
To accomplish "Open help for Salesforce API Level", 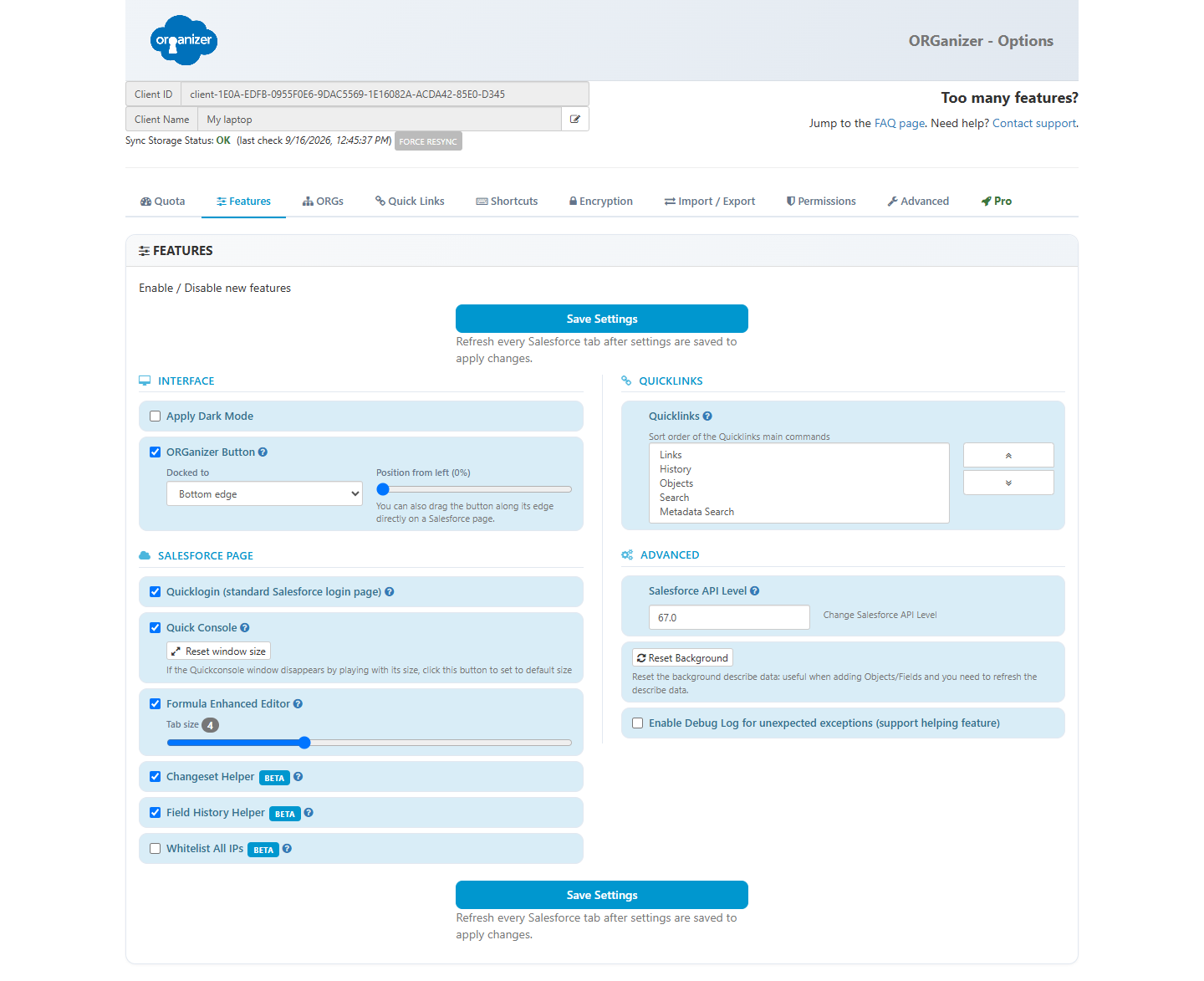I will [754, 591].
